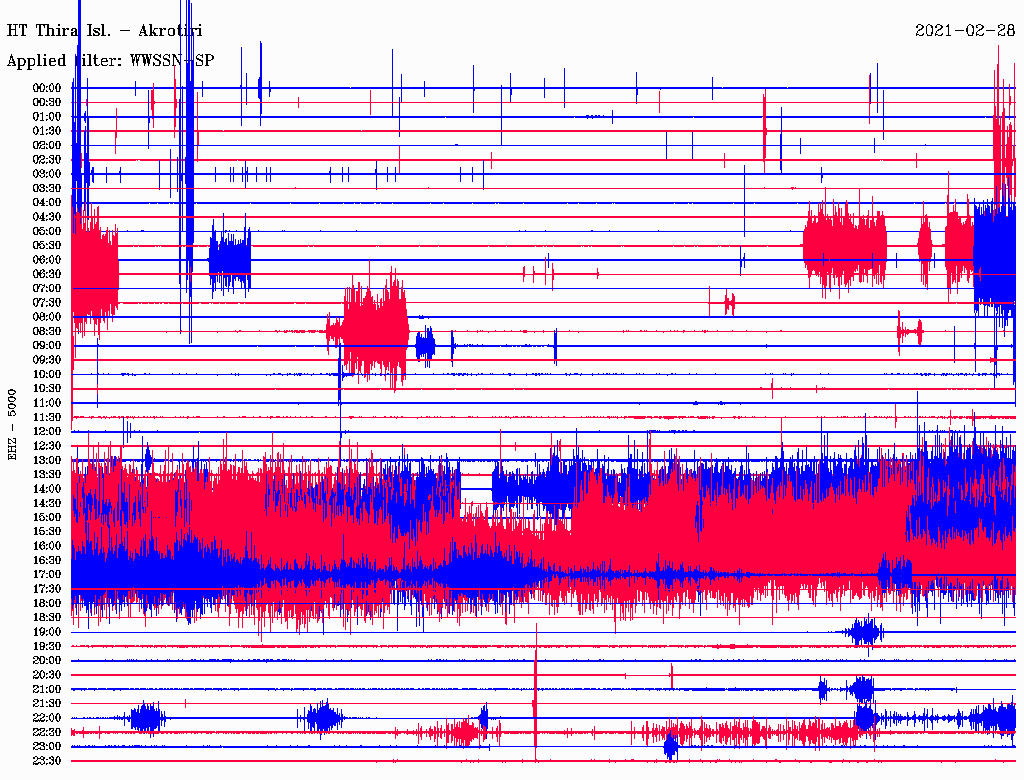Image resolution: width=1024 pixels, height=780 pixels.
Task: Select the 20:00 time label
Action: click(x=47, y=660)
